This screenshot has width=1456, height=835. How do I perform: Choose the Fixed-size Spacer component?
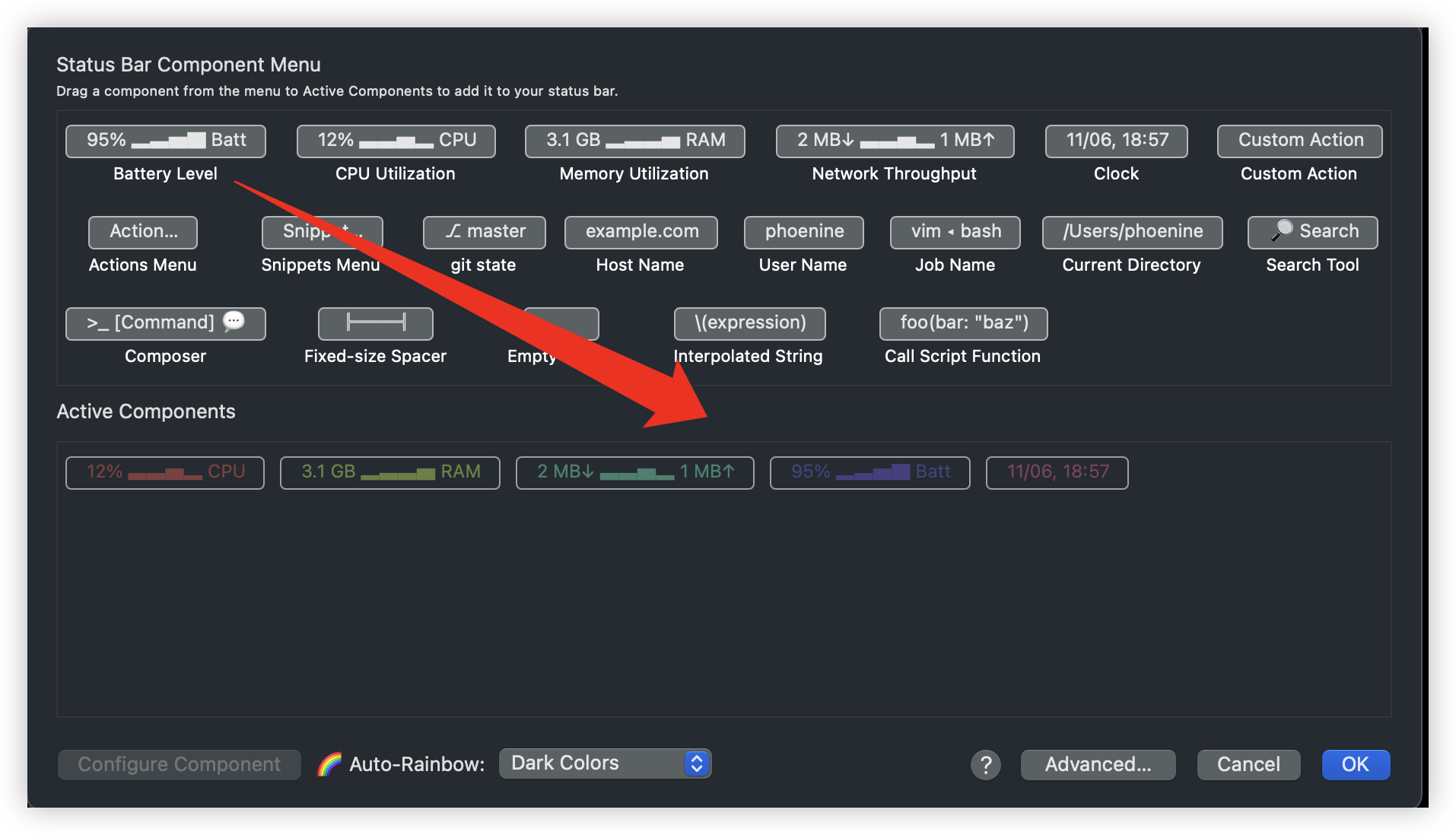tap(376, 324)
